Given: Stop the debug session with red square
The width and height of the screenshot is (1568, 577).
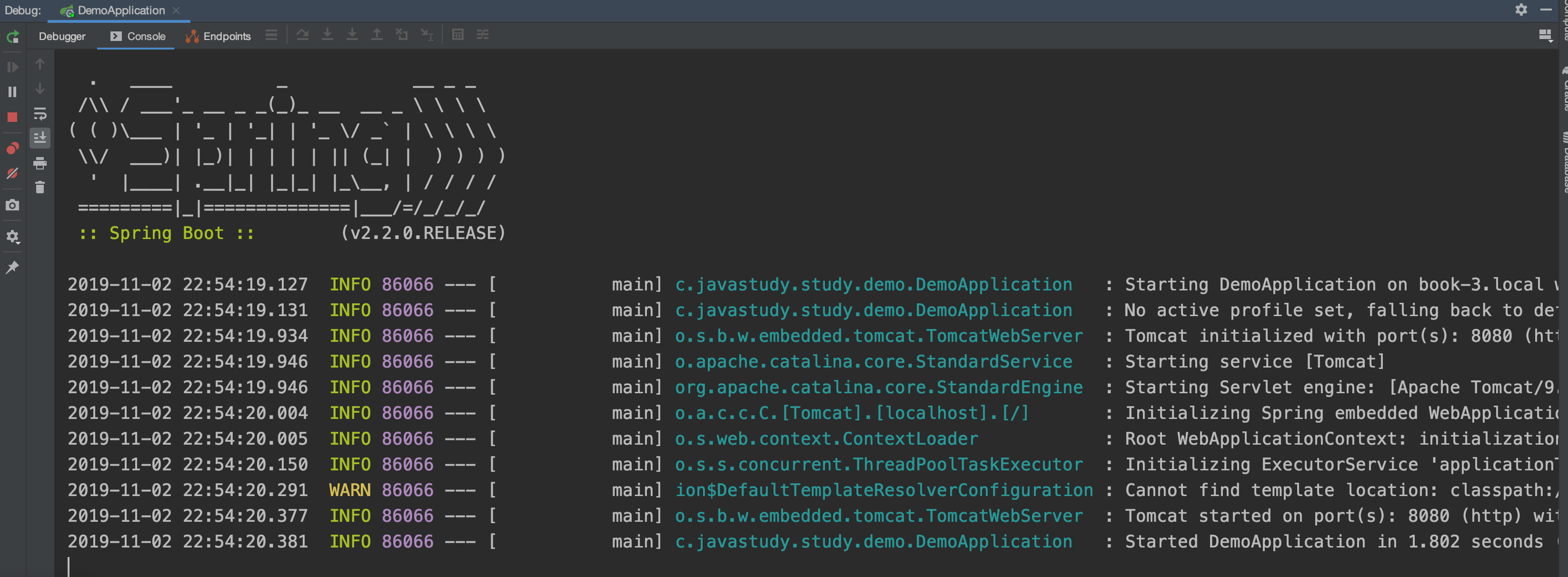Looking at the screenshot, I should (12, 118).
